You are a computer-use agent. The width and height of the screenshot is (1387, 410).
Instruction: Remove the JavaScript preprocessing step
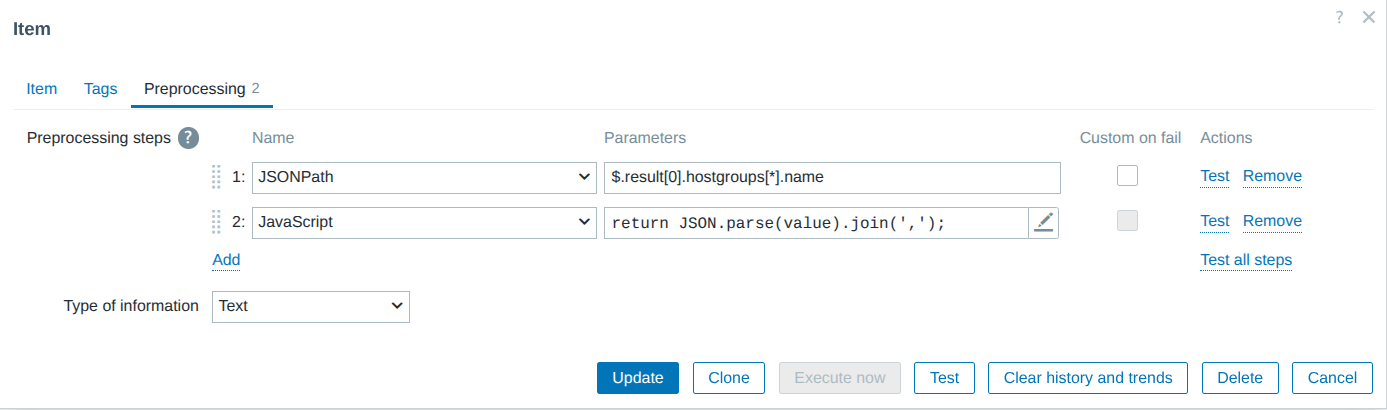tap(1272, 221)
